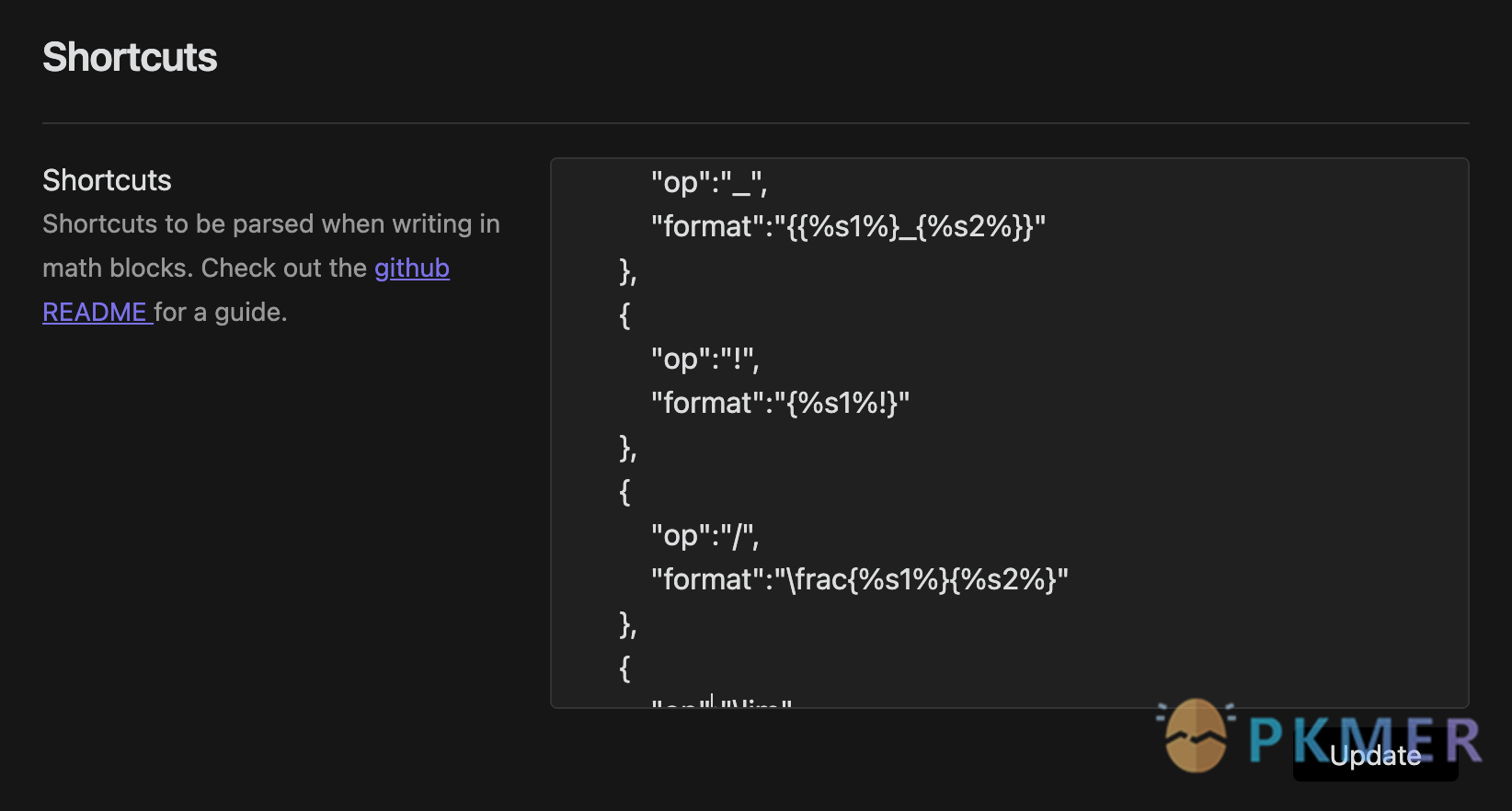Image resolution: width=1512 pixels, height=811 pixels.
Task: Place cursor on the "op":"/" line
Action: pyautogui.click(x=704, y=535)
